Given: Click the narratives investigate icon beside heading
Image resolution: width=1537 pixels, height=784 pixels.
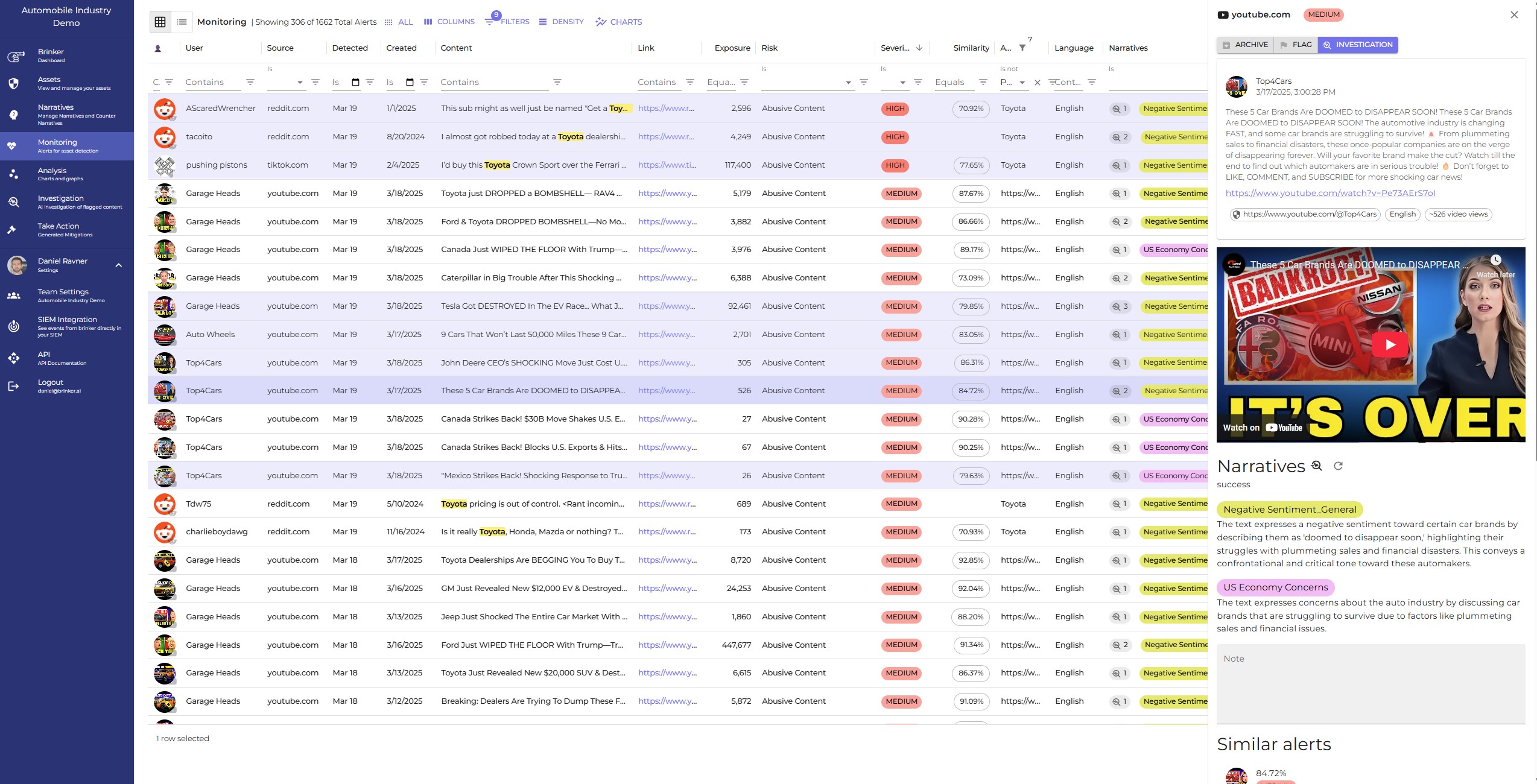Looking at the screenshot, I should pyautogui.click(x=1317, y=466).
